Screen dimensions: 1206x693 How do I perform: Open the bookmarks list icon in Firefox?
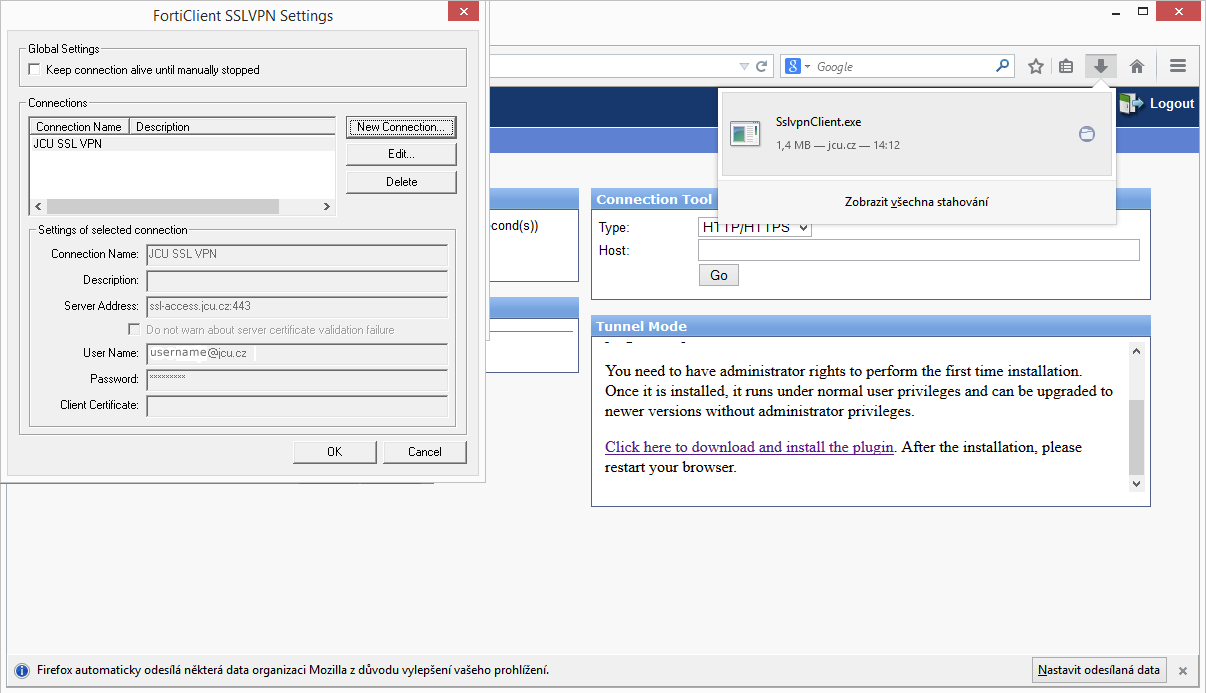pos(1066,66)
